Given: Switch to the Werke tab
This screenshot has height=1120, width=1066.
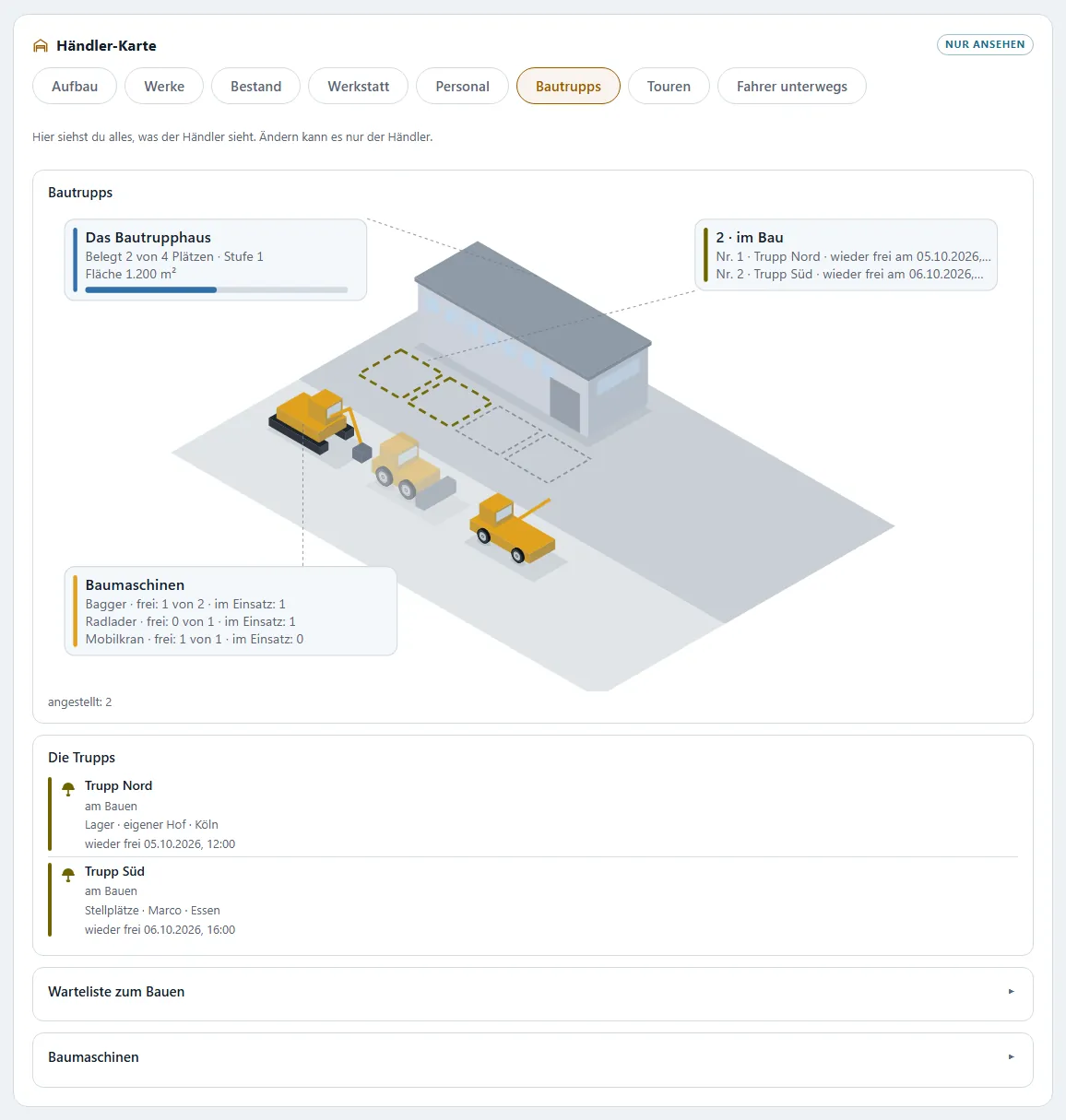Looking at the screenshot, I should [x=164, y=87].
